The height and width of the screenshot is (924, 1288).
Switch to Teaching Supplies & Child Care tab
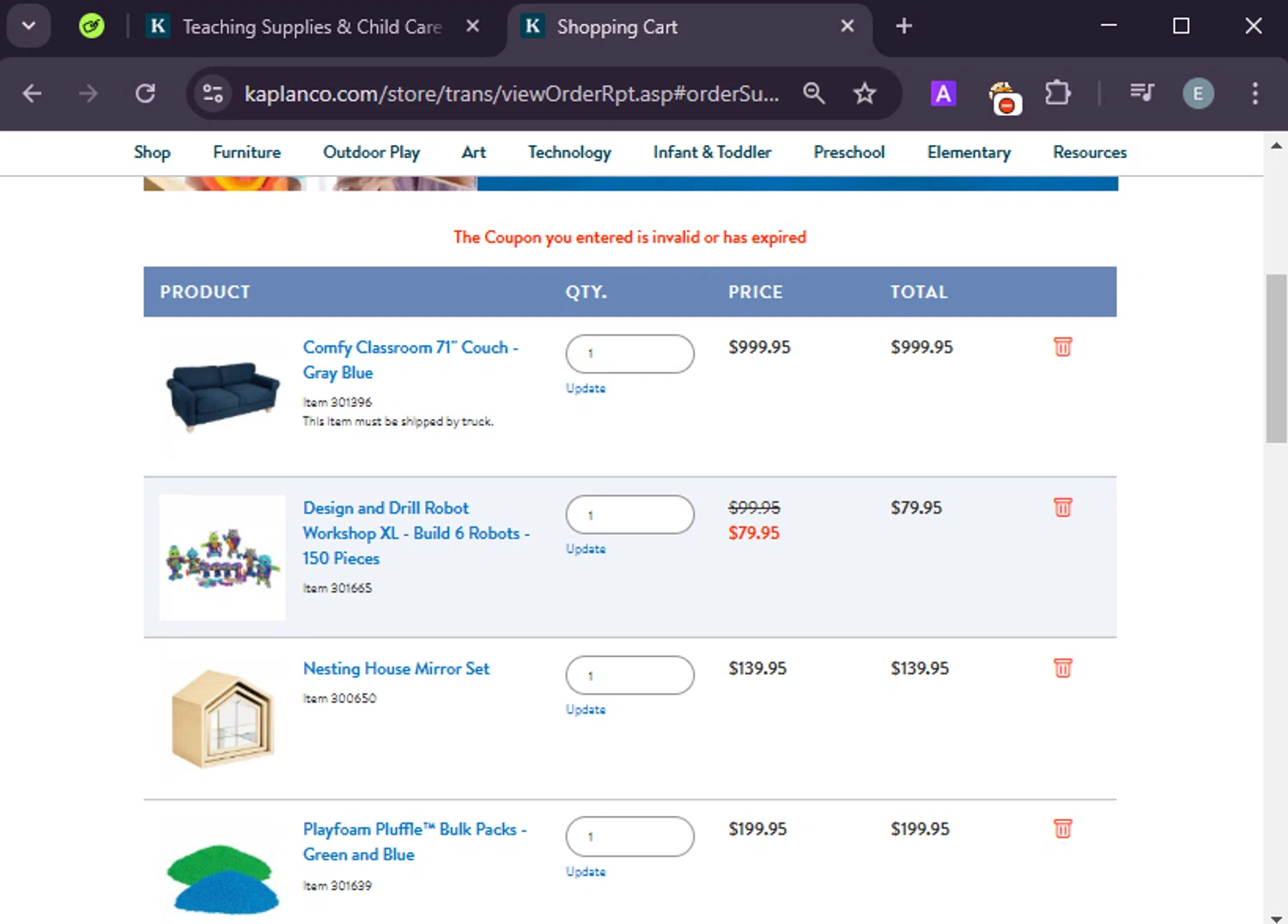coord(312,27)
